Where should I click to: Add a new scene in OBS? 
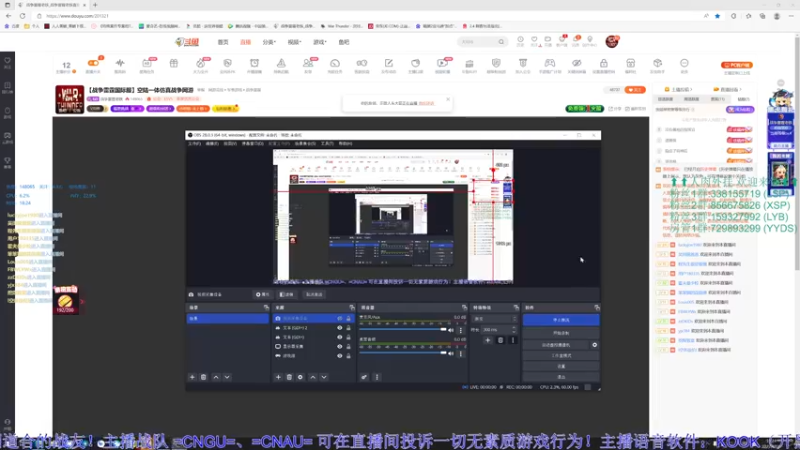[192, 377]
